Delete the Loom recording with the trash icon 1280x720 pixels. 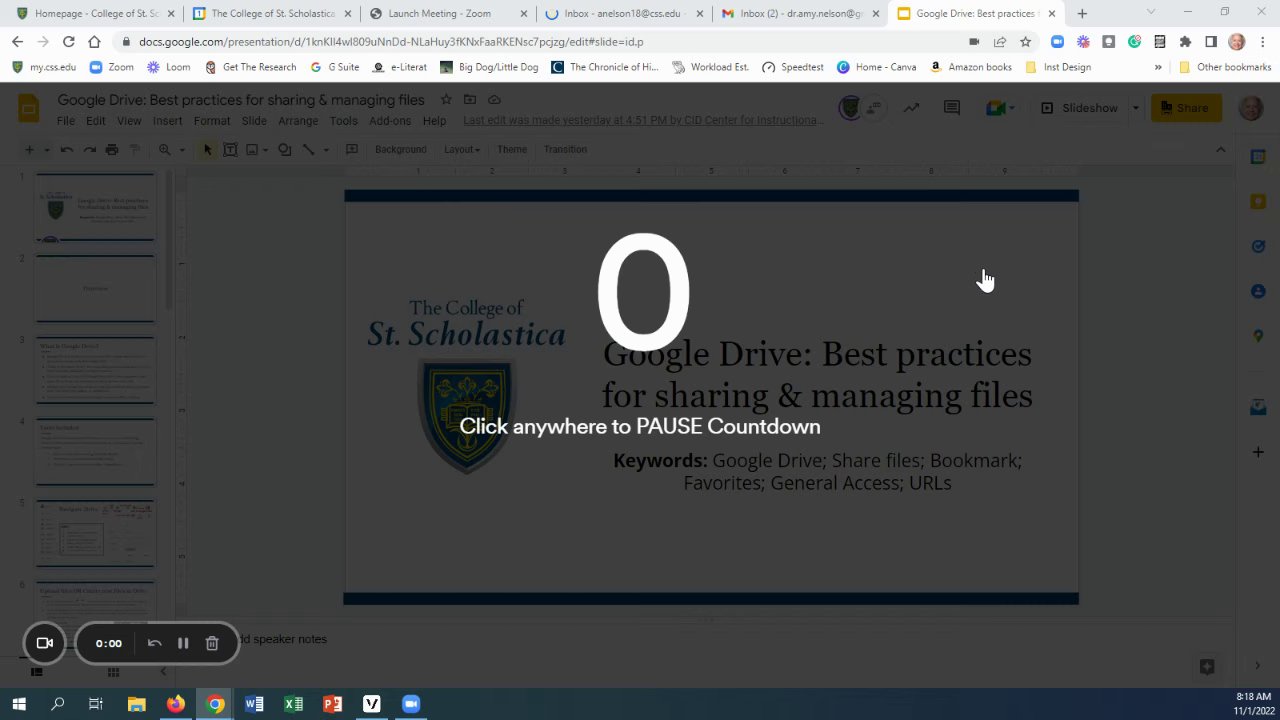point(212,643)
